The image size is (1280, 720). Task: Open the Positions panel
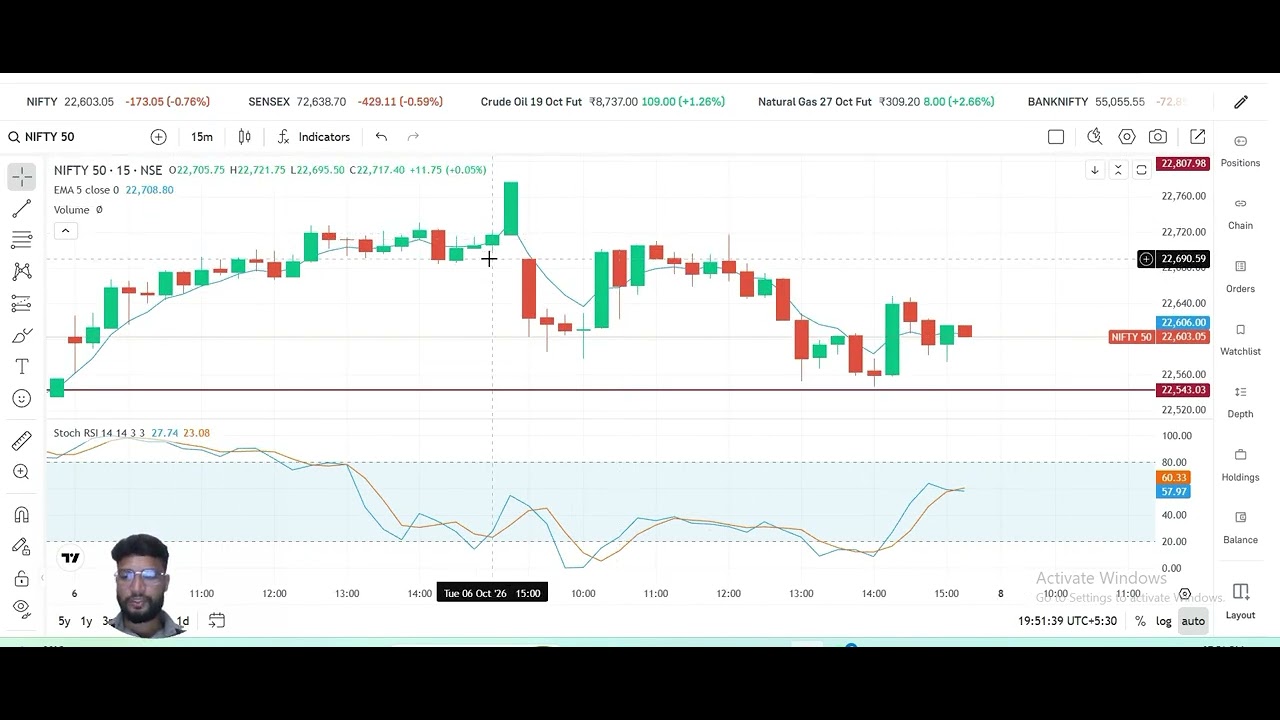(1241, 150)
